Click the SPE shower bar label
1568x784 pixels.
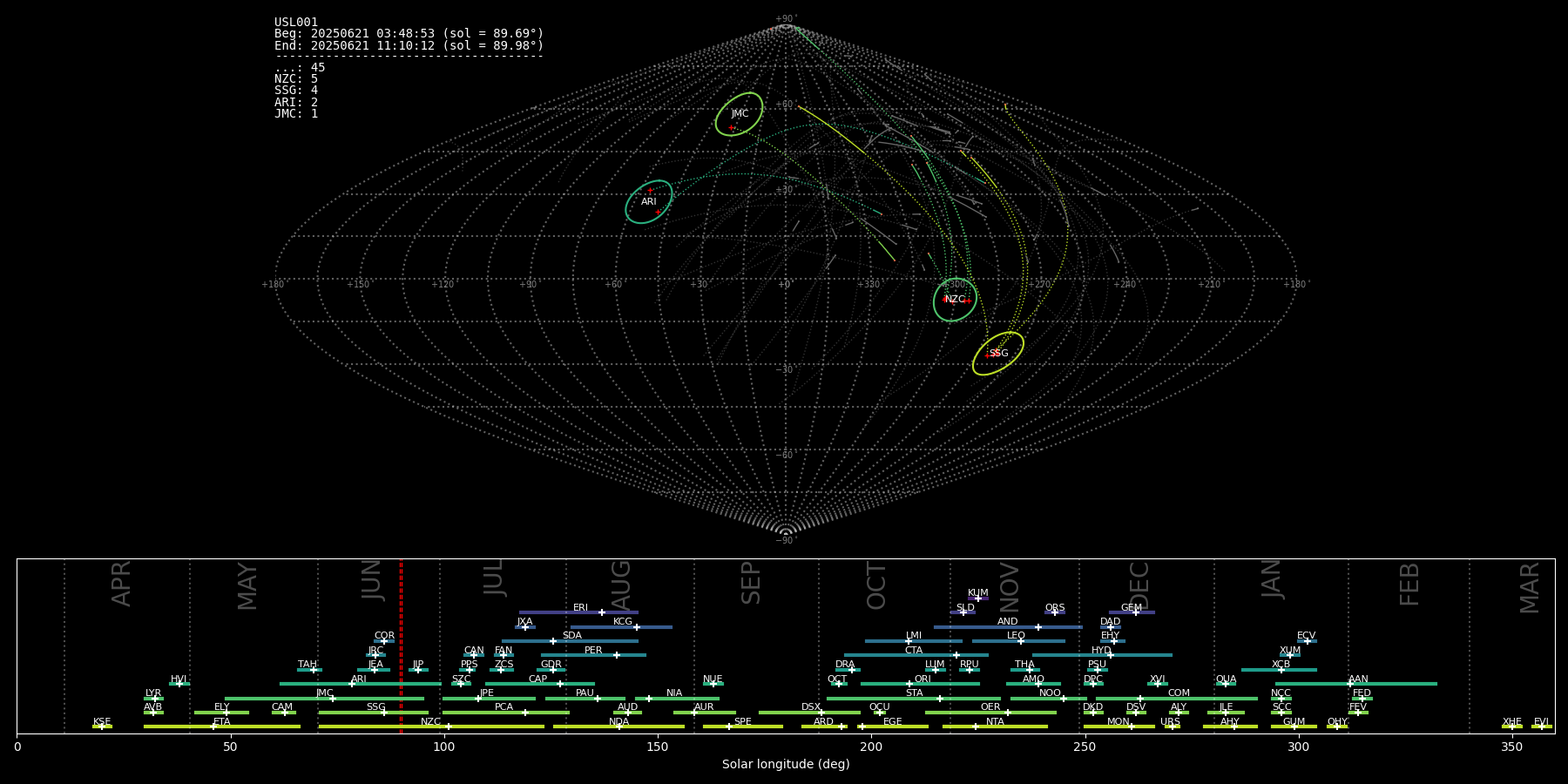[742, 721]
